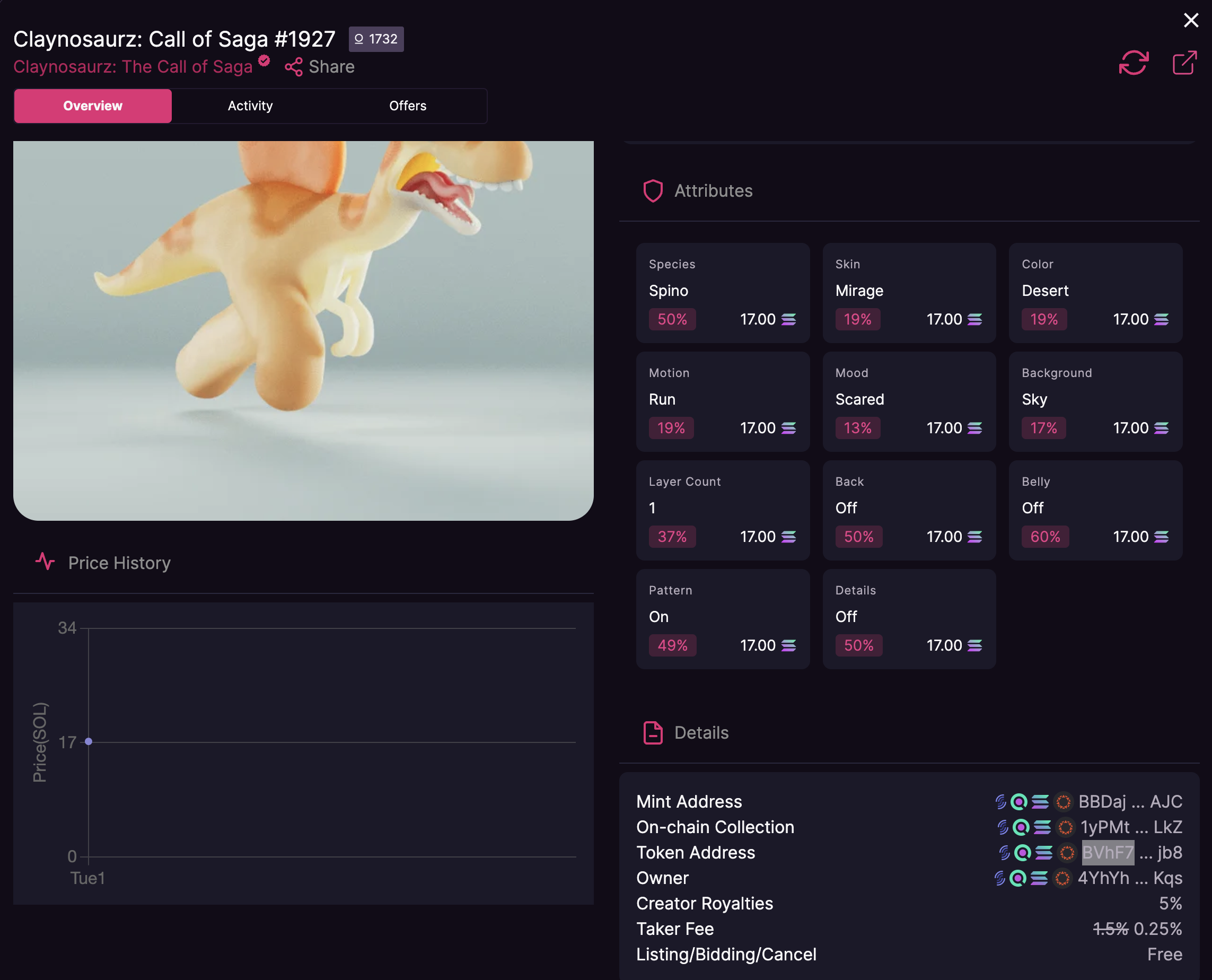Select the Species Spino attribute card
Image resolution: width=1212 pixels, height=980 pixels.
[x=722, y=292]
